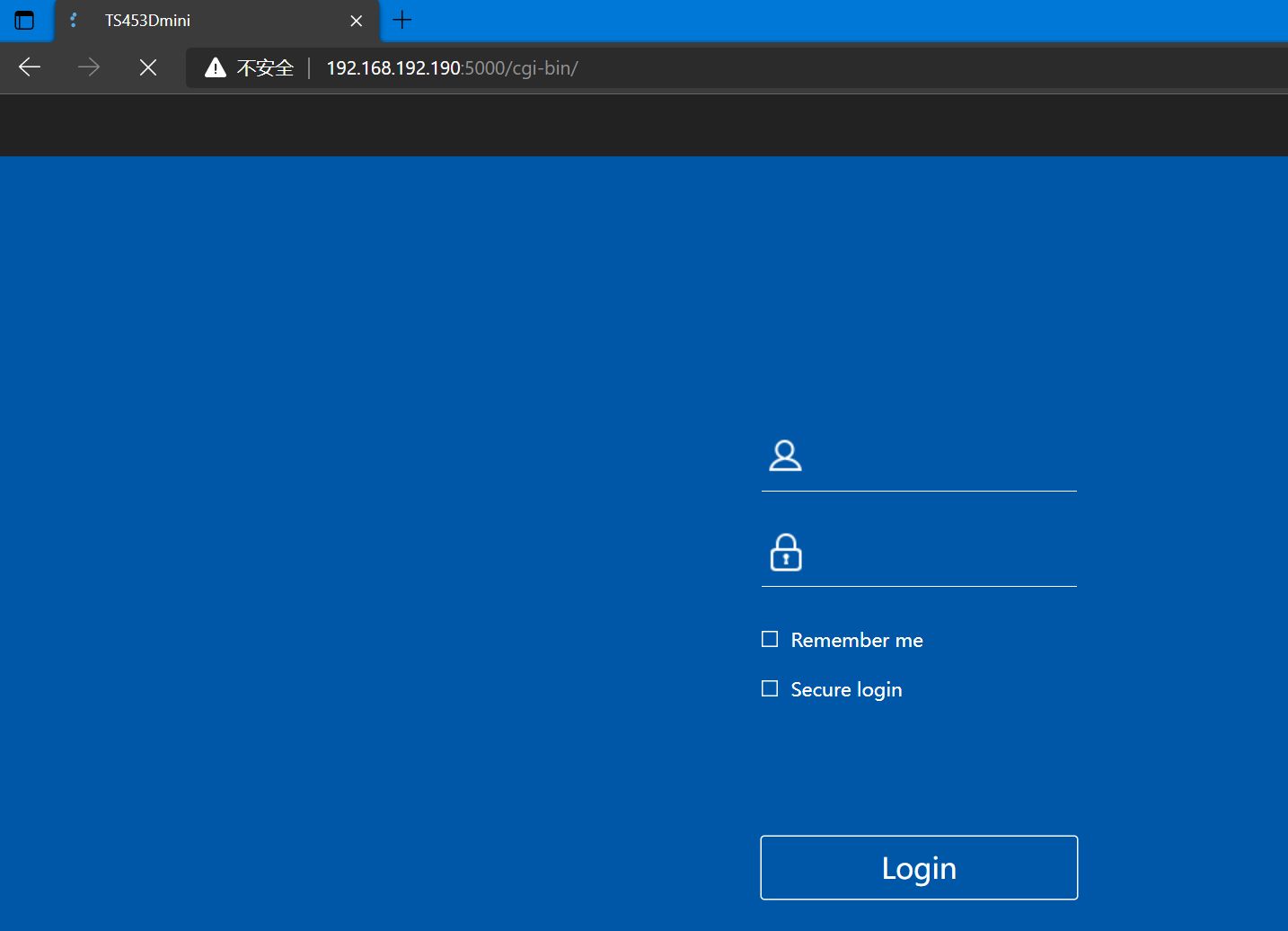Open a new tab with plus icon

tap(402, 20)
